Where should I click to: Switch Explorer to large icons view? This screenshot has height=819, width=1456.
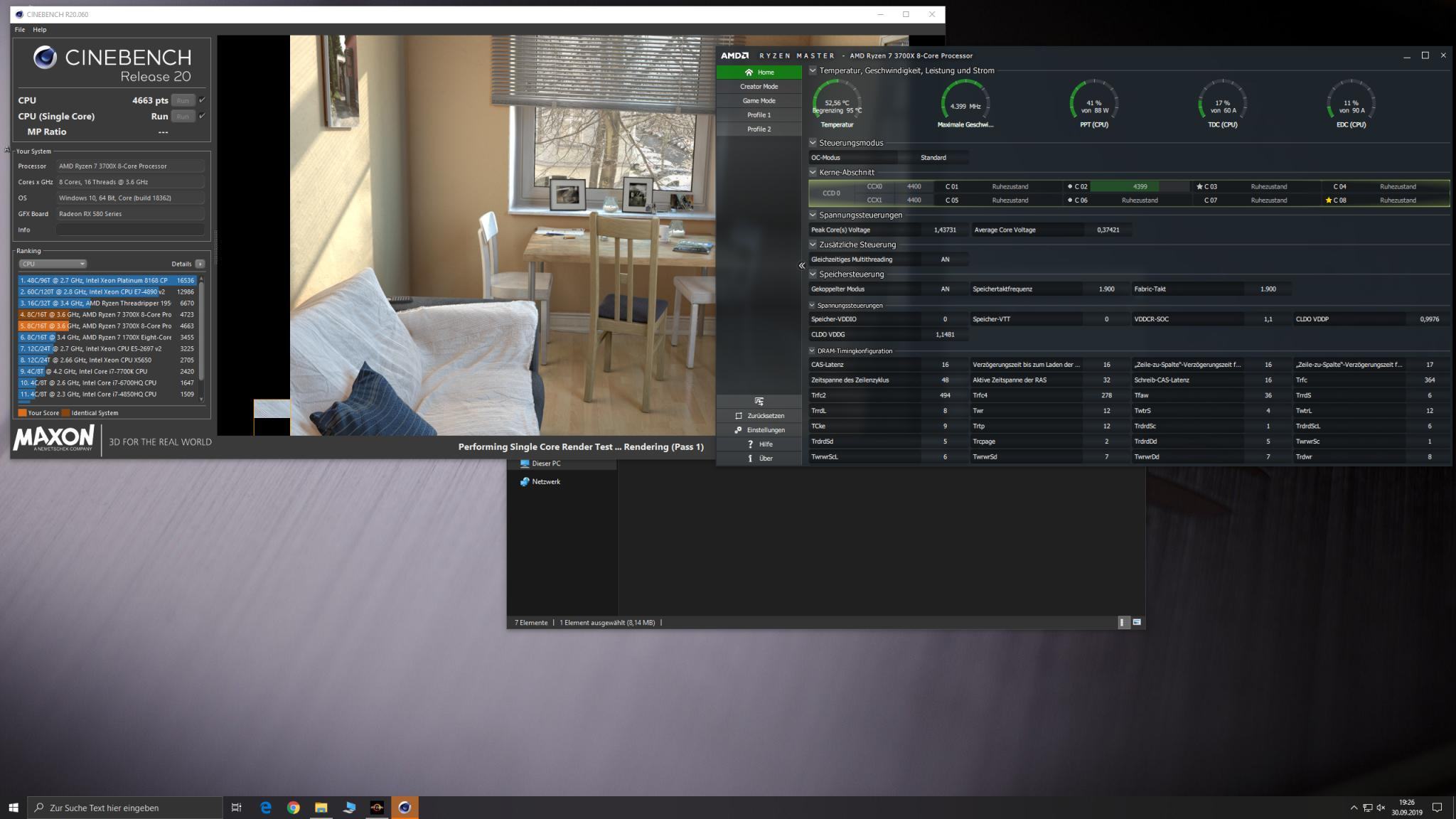[1137, 623]
